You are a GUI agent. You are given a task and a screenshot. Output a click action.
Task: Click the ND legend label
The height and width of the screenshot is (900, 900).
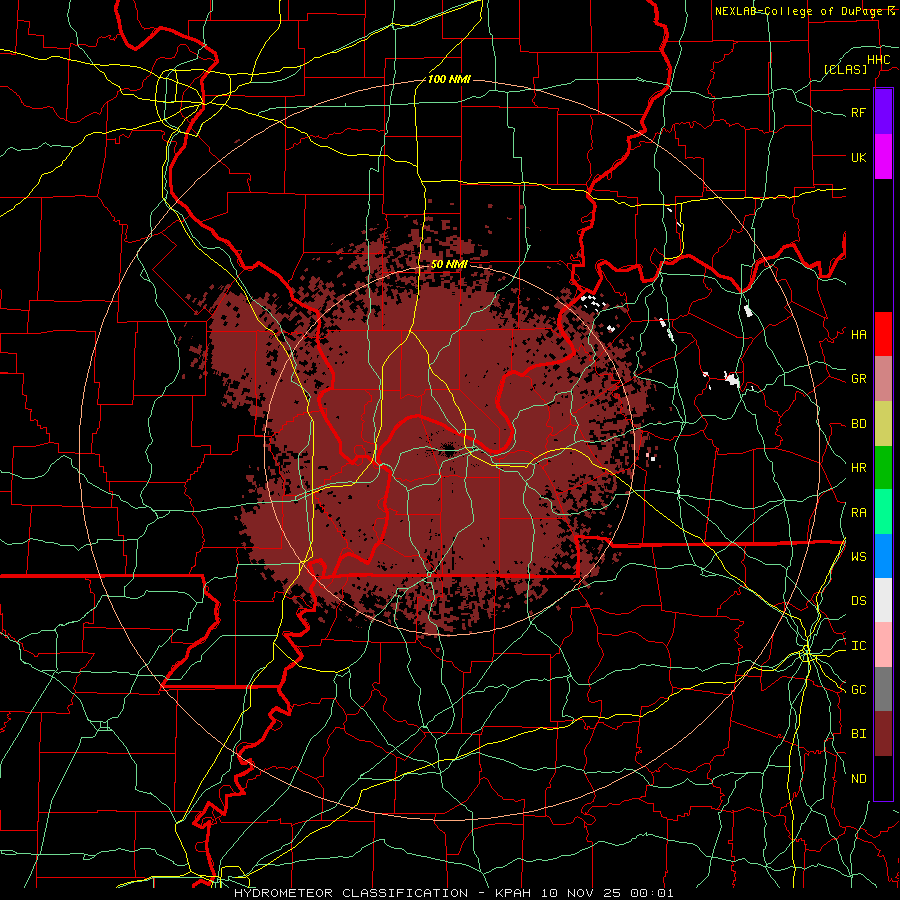point(859,779)
